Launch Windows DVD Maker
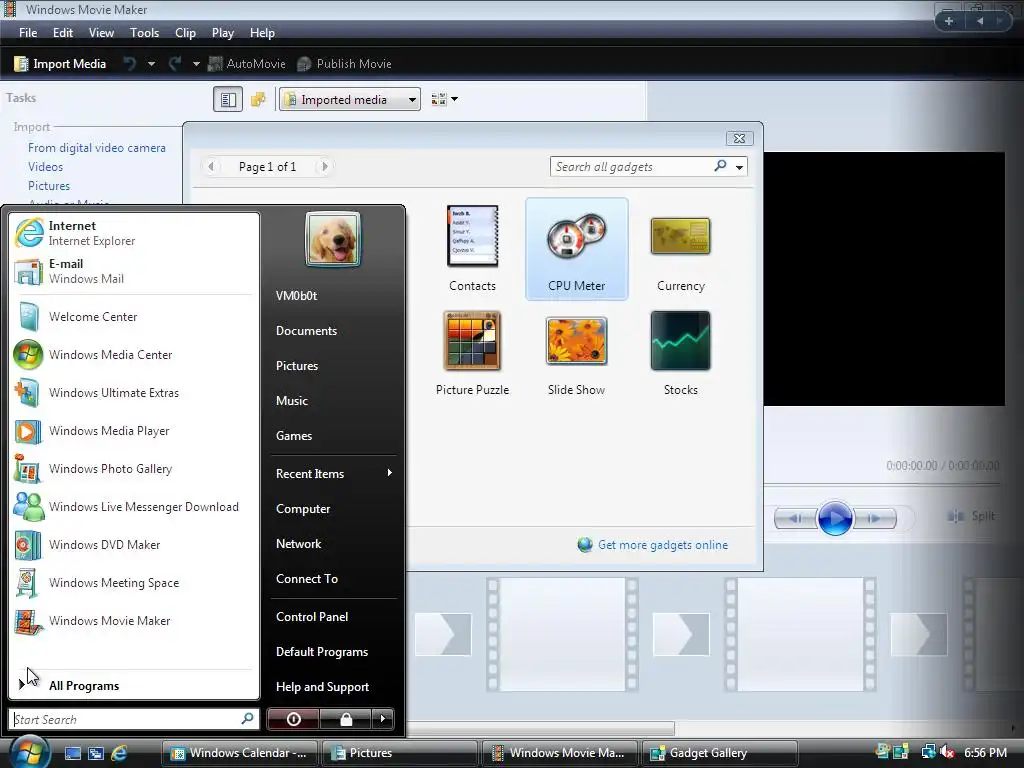Image resolution: width=1024 pixels, height=768 pixels. click(x=134, y=545)
